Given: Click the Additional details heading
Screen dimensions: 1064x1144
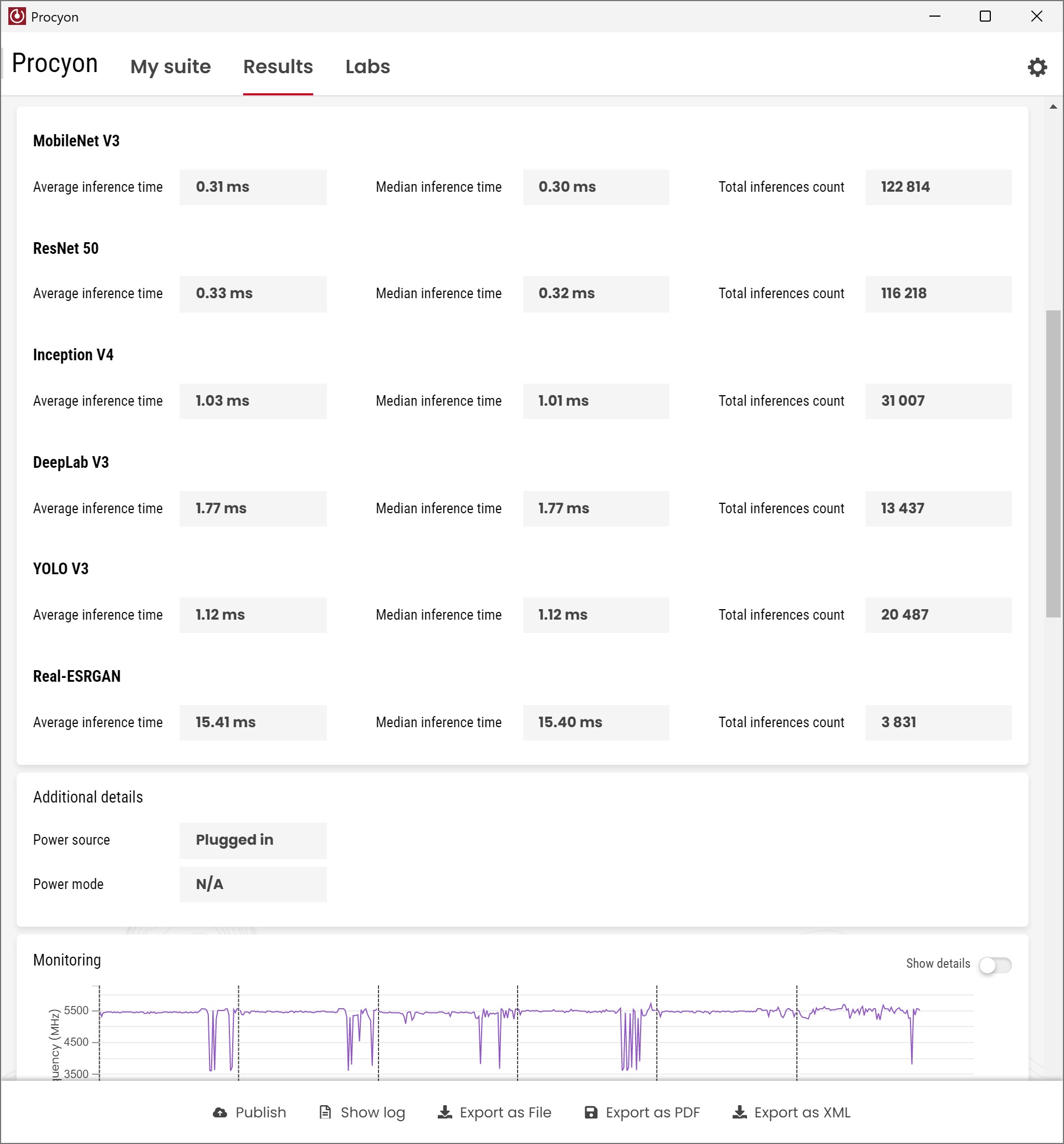Looking at the screenshot, I should pos(88,797).
